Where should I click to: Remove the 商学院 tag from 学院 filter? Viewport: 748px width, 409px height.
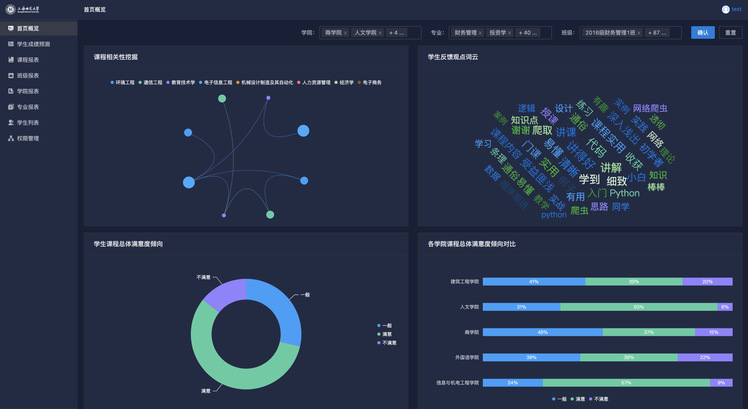point(345,33)
